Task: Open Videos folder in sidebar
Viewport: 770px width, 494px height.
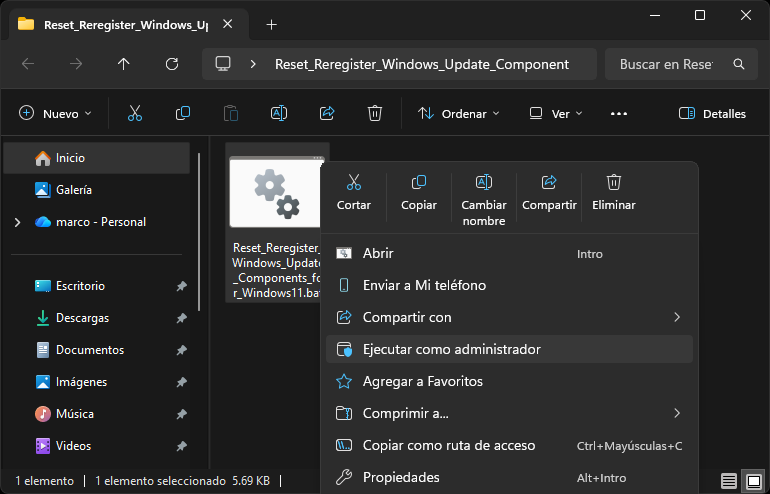Action: (x=96, y=446)
